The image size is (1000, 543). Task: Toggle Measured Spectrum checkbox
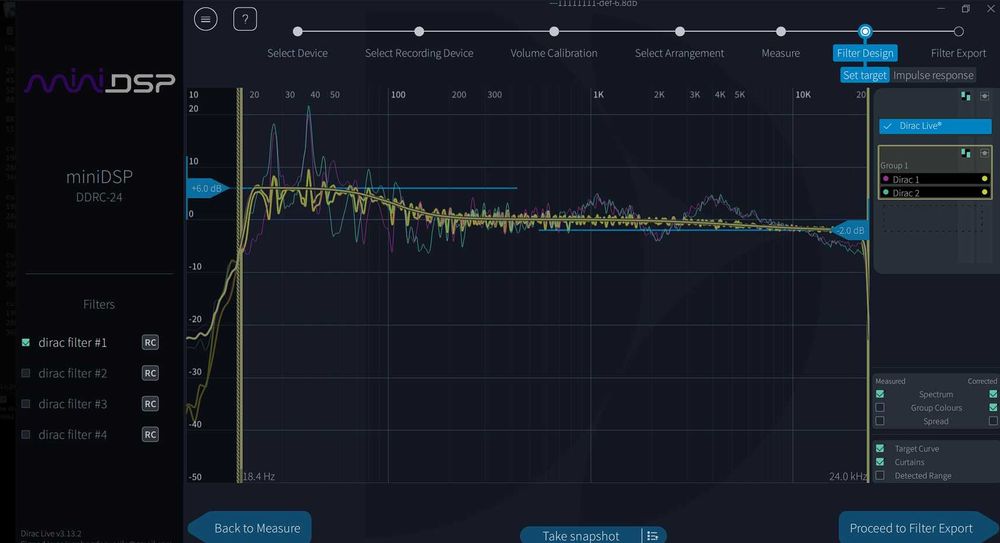(880, 394)
